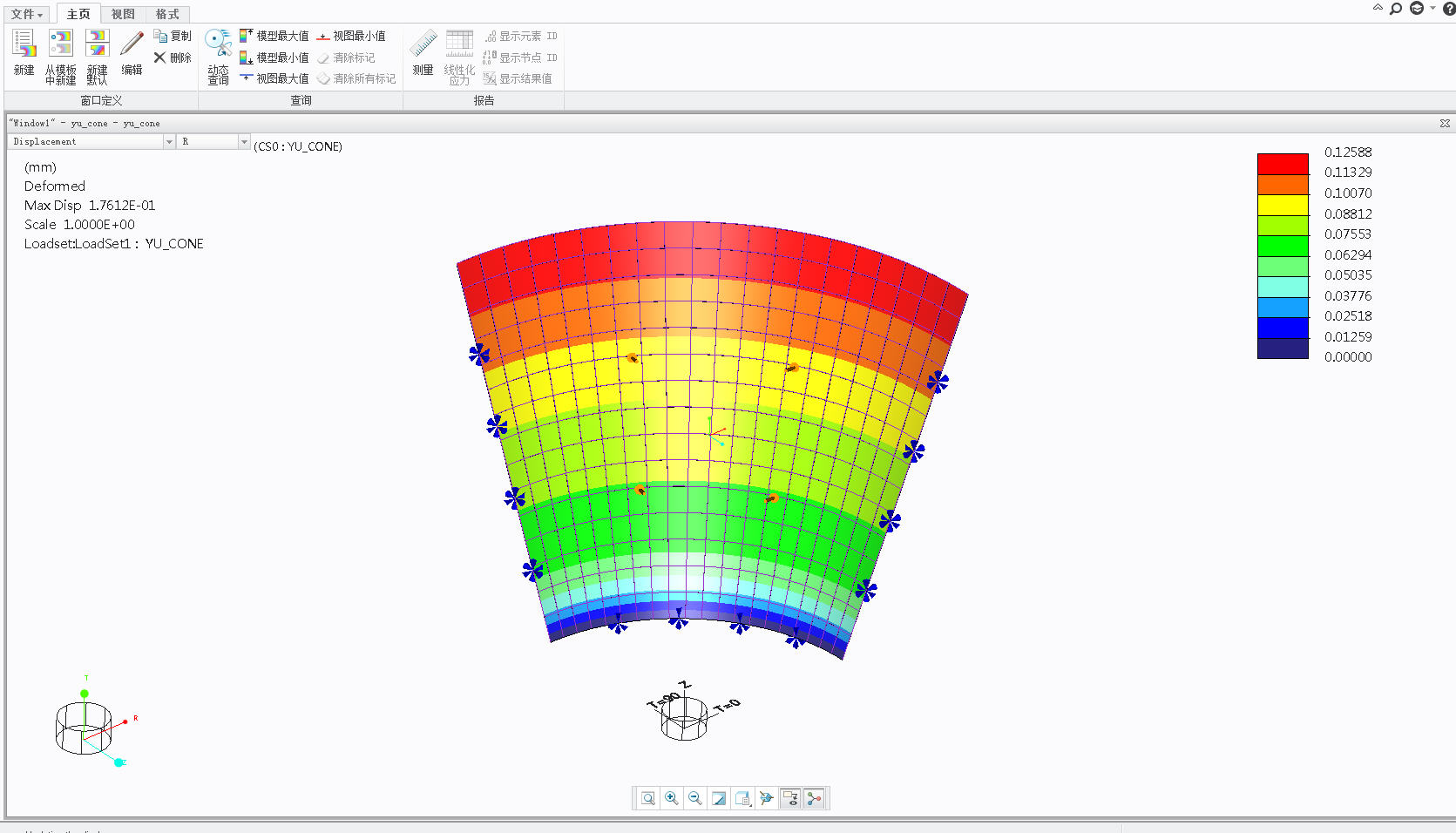Viewport: 1456px width, 833px height.
Task: Click the red 0.12588 legend swatch
Action: coord(1283,164)
